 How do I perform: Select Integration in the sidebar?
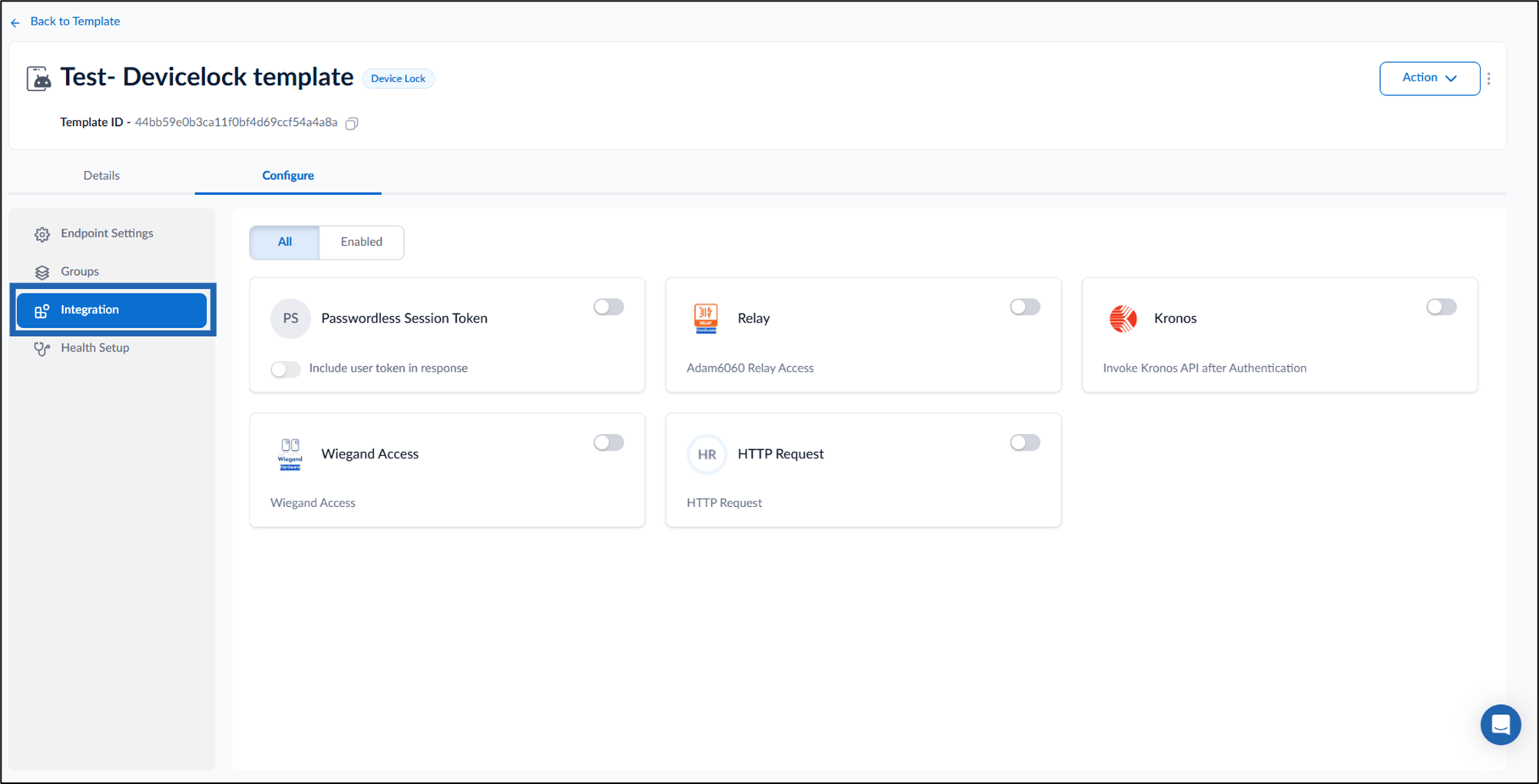pos(112,310)
